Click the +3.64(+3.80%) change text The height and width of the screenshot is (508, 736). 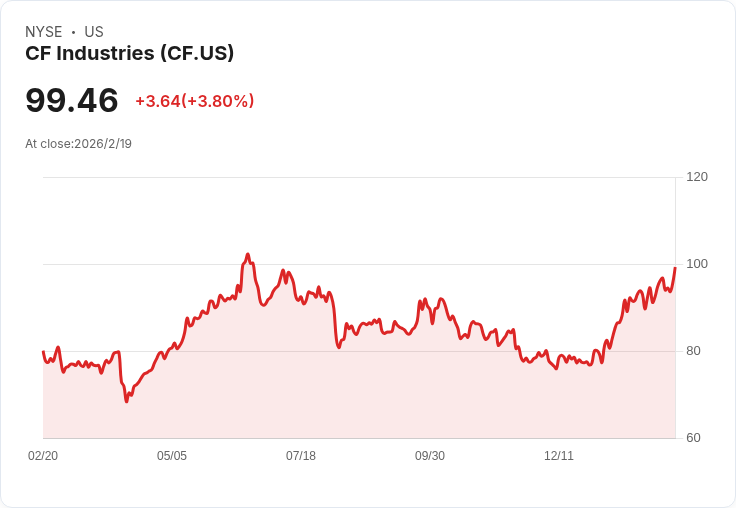coord(195,101)
